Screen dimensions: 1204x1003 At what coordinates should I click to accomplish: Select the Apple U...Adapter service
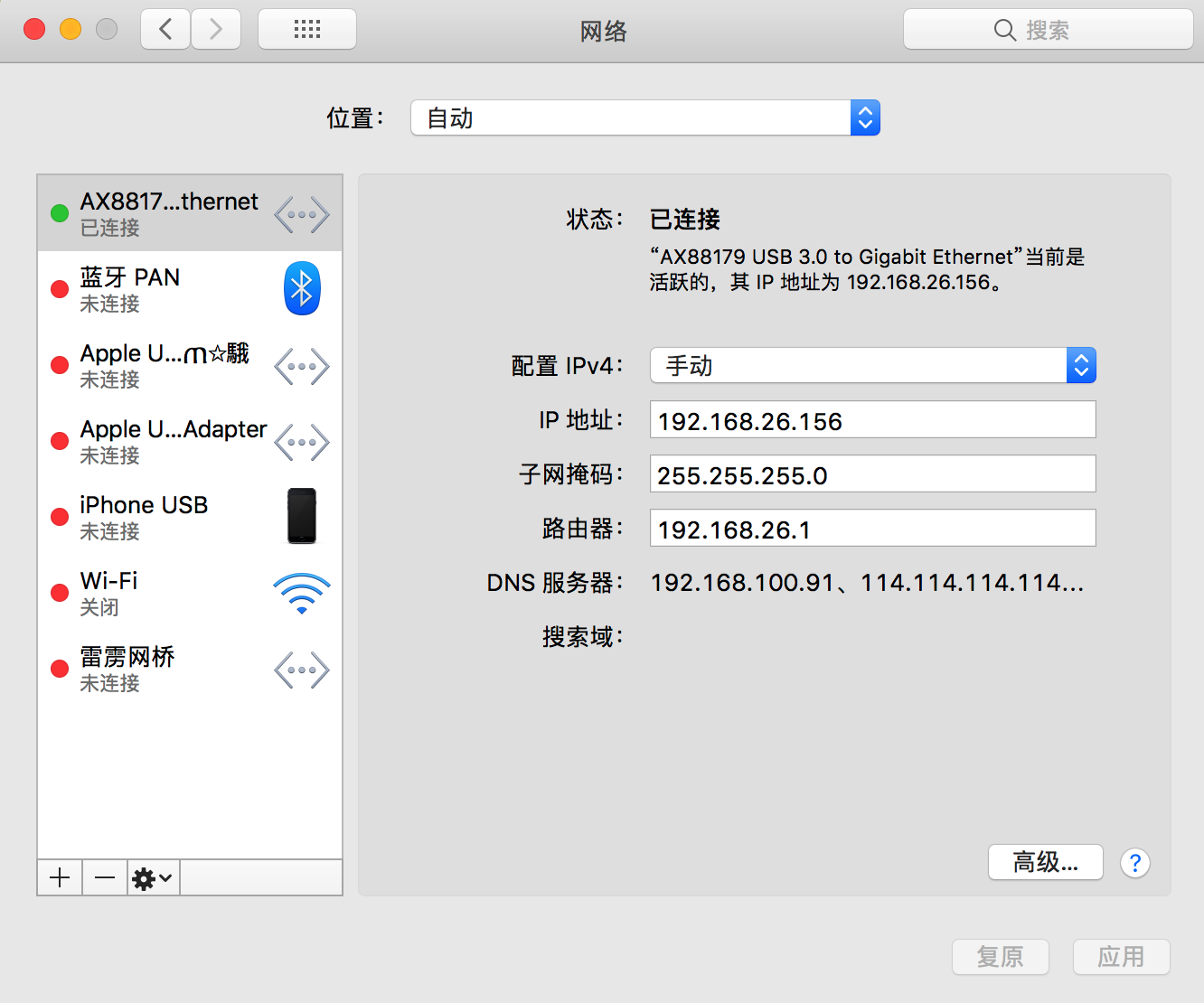point(172,441)
